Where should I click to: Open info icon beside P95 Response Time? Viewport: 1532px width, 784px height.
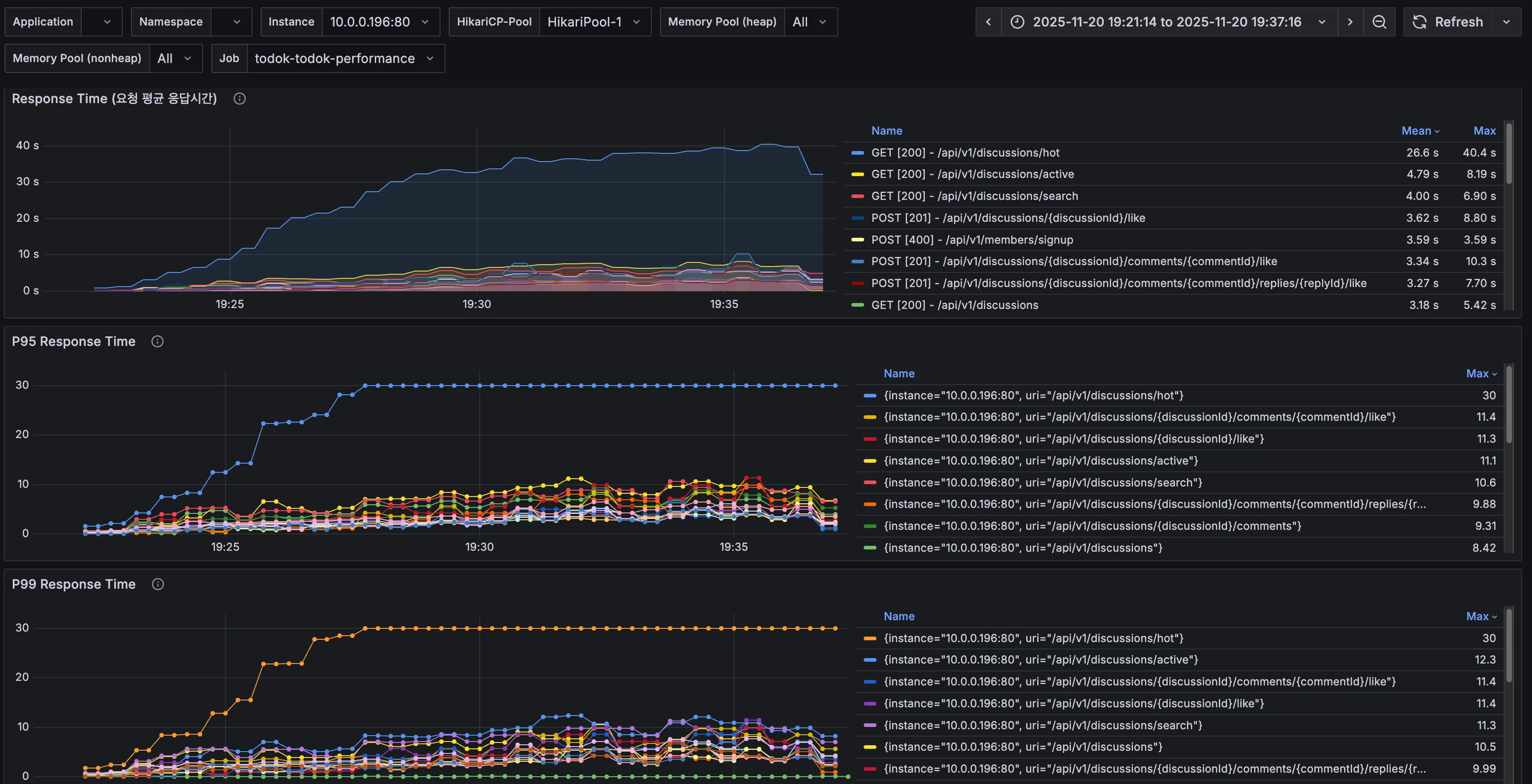click(157, 341)
